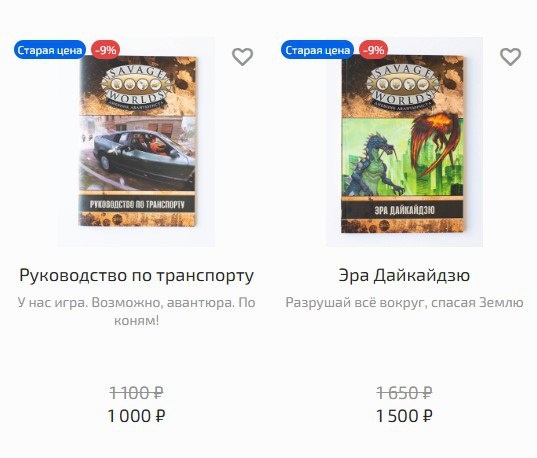Viewport: 537px width, 458px height.
Task: Click the 1 000 ₽ current price
Action: pos(136,416)
